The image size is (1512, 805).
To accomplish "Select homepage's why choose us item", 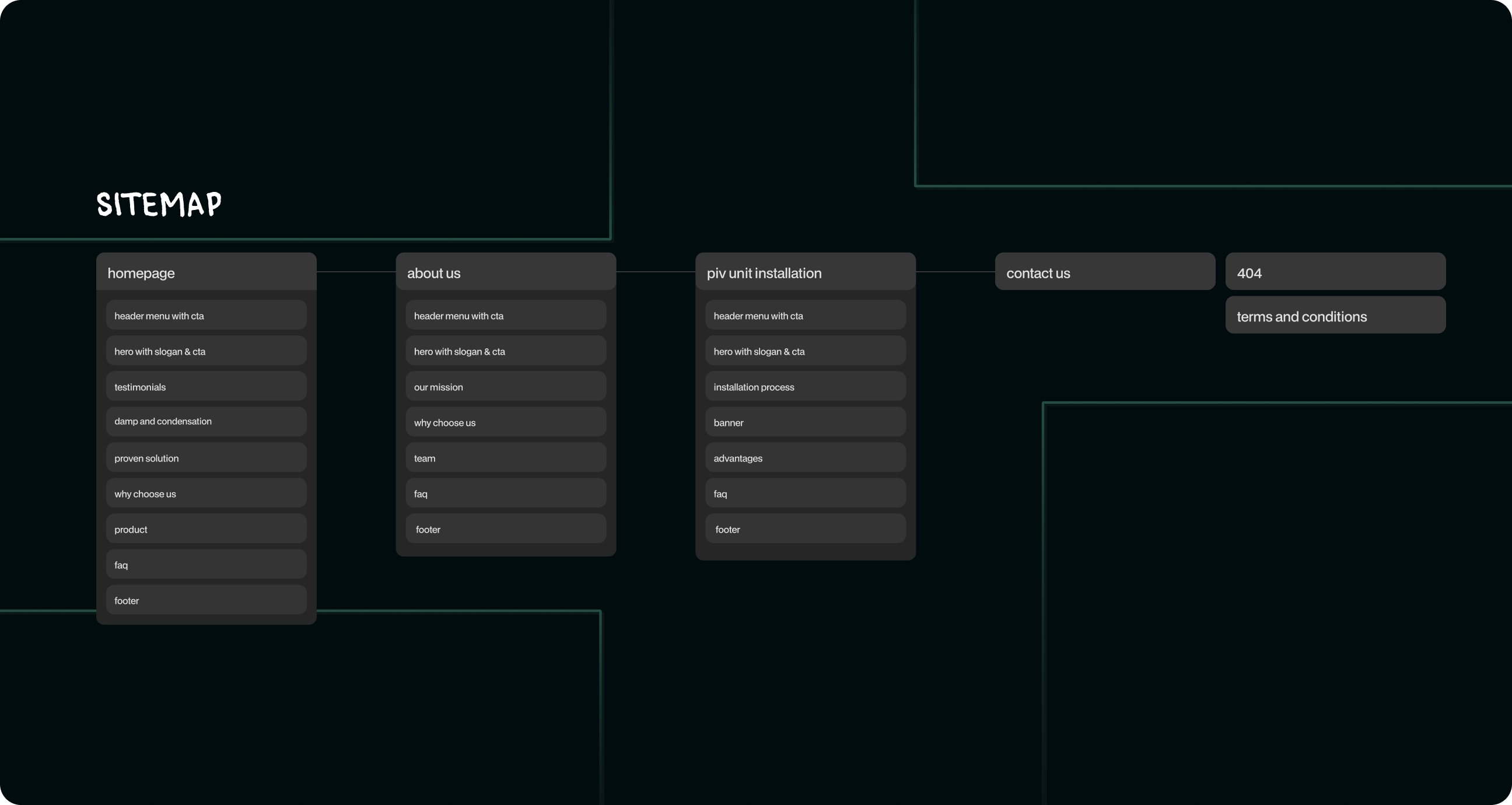I will point(206,494).
